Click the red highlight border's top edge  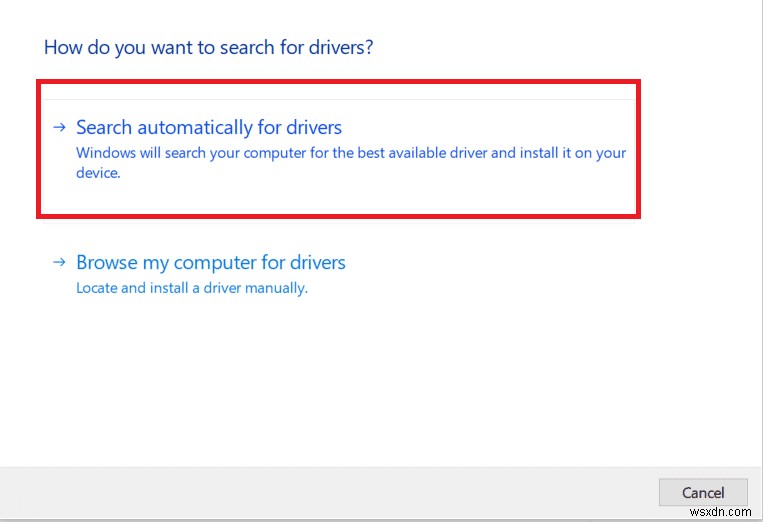[338, 84]
